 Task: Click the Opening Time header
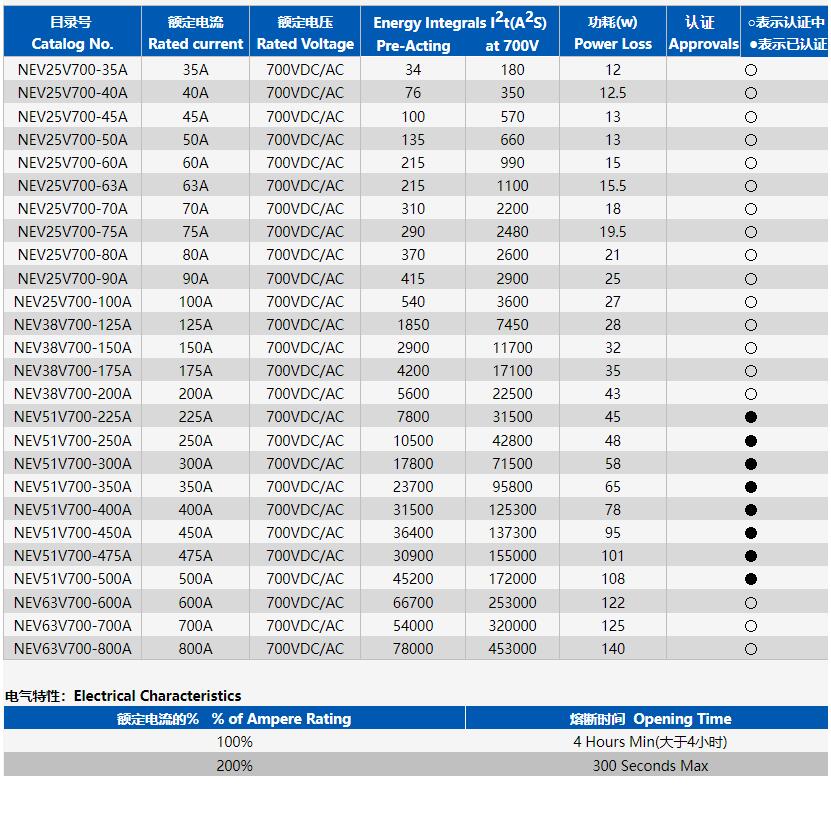coord(650,719)
